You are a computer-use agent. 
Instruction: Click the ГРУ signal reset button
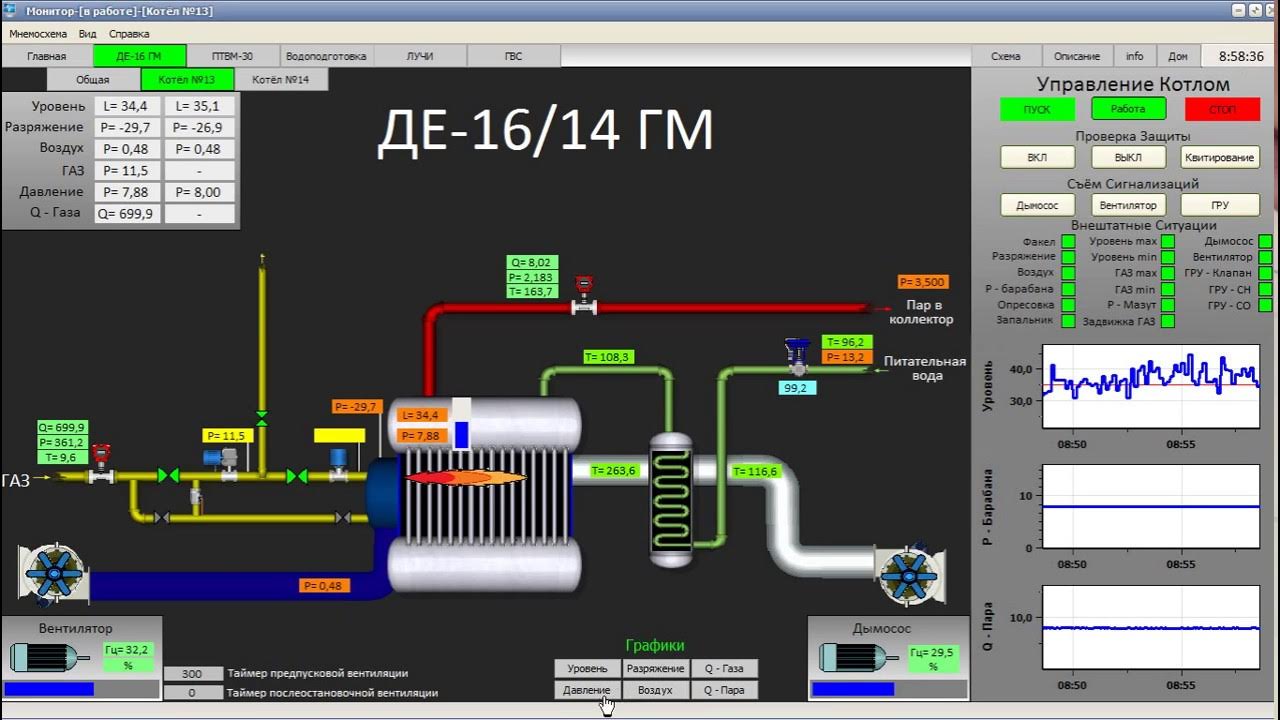[1220, 205]
